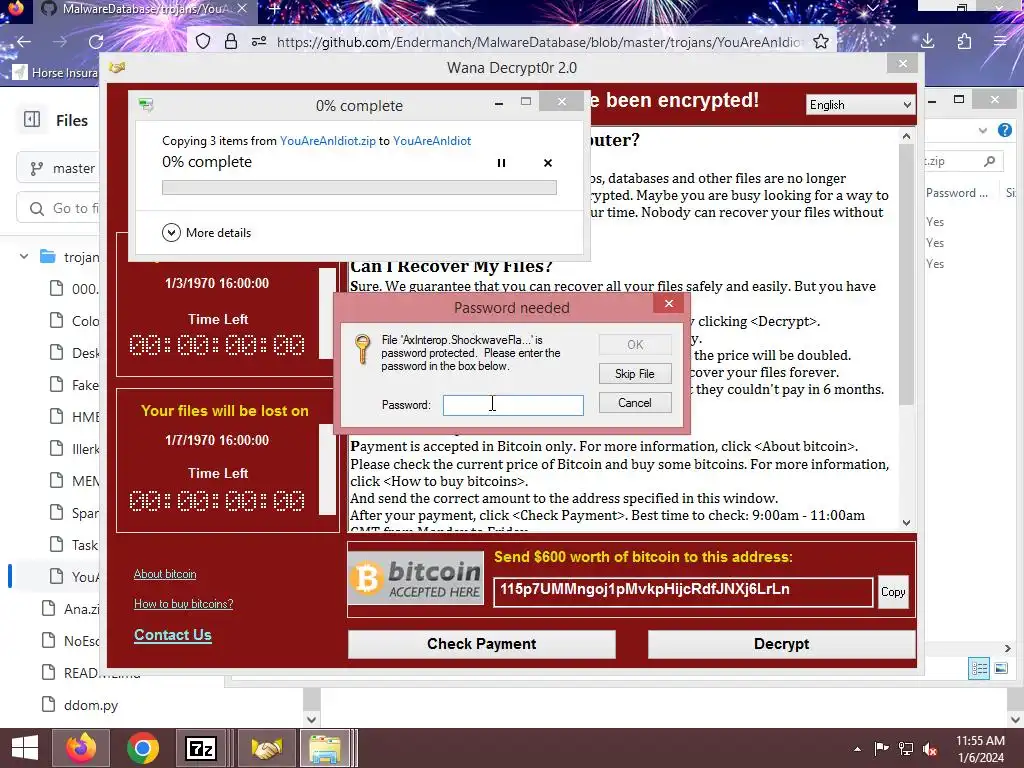This screenshot has width=1024, height=768.
Task: Open Firefox downloads panel
Action: click(x=927, y=42)
